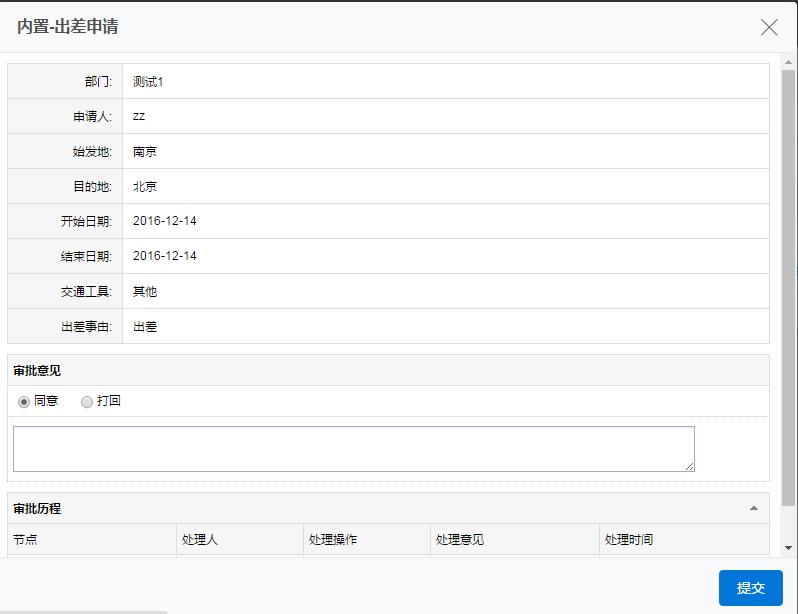Click the 处理操作 column header
The width and height of the screenshot is (798, 614).
tap(332, 540)
